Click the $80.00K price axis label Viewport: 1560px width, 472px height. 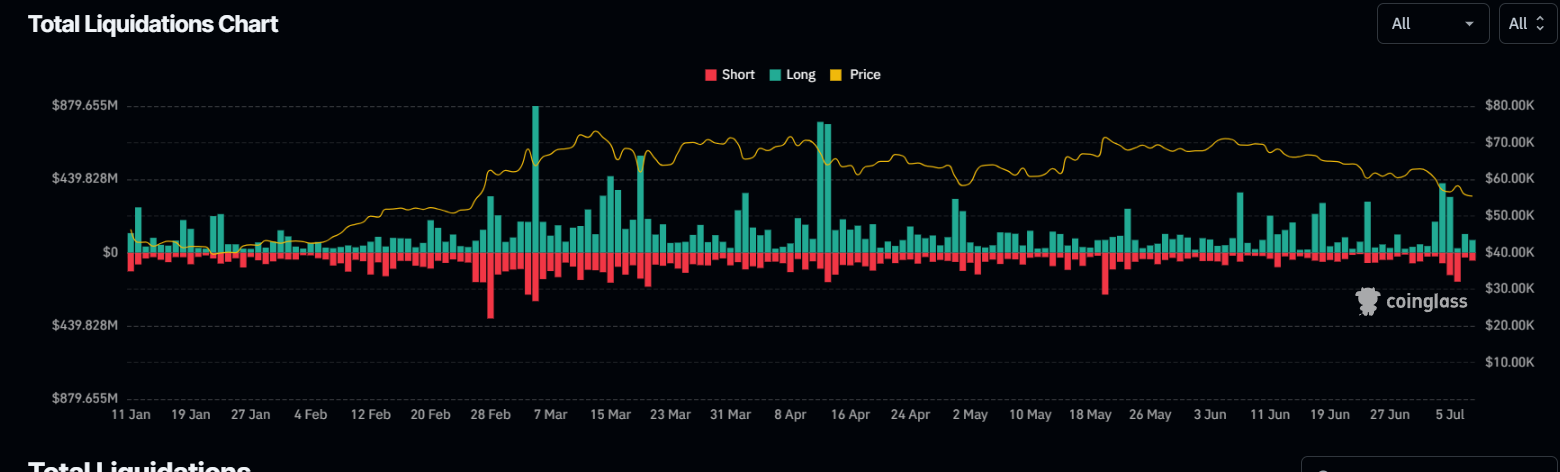click(x=1510, y=106)
